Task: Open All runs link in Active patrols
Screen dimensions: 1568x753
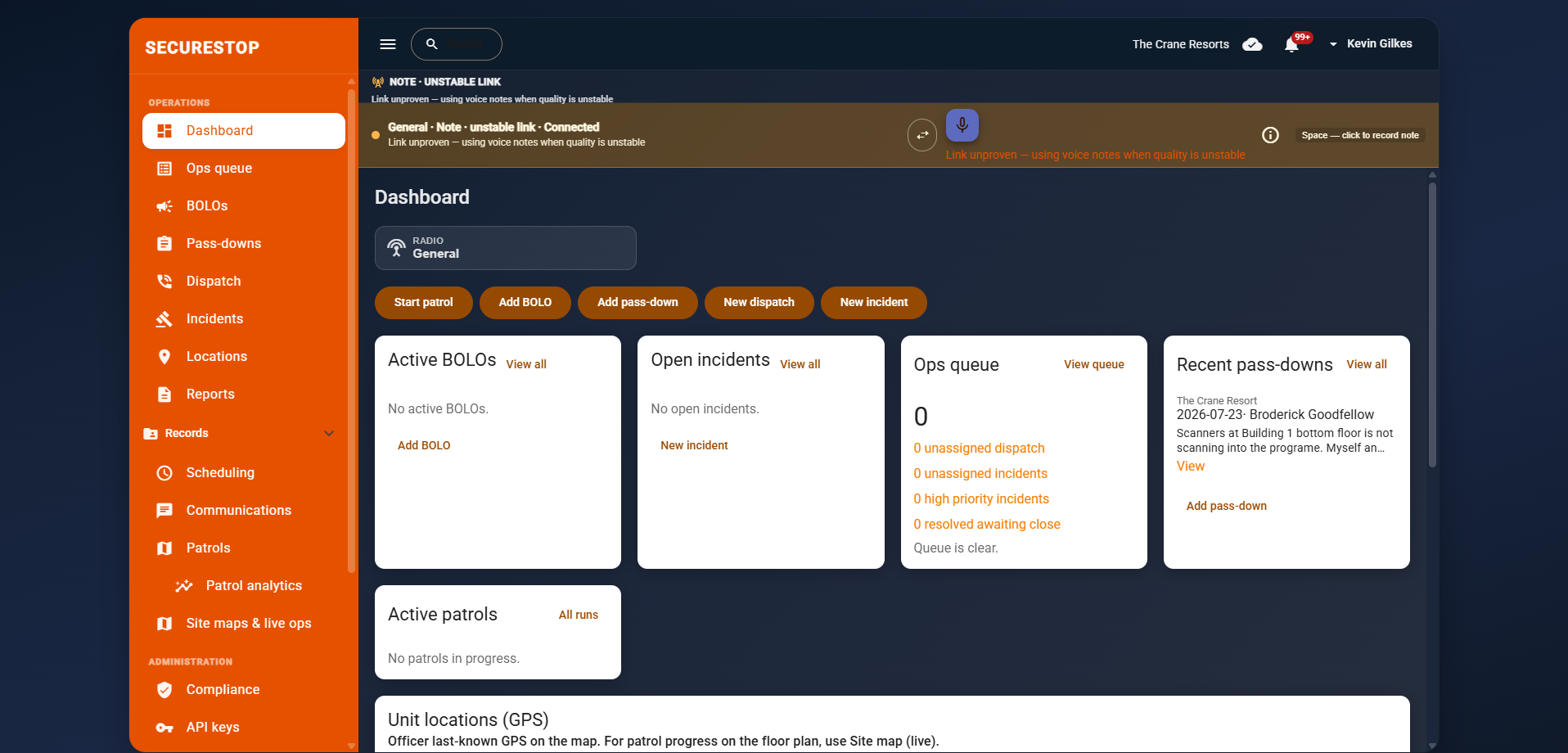Action: tap(579, 615)
